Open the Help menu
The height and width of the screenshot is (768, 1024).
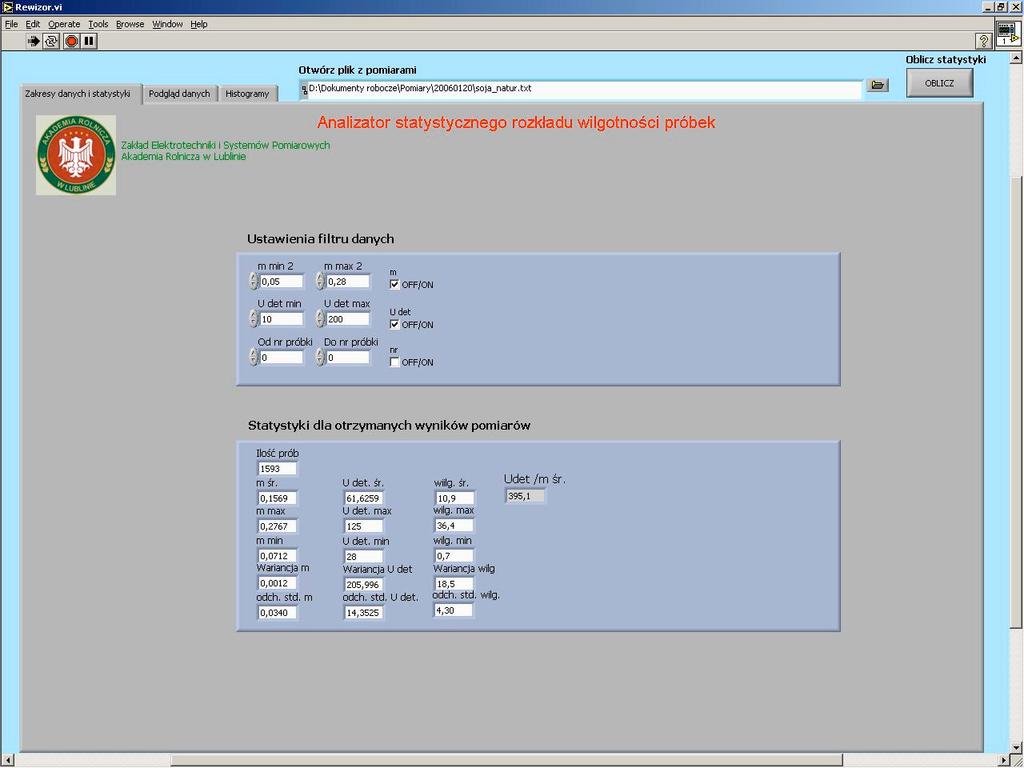[199, 24]
